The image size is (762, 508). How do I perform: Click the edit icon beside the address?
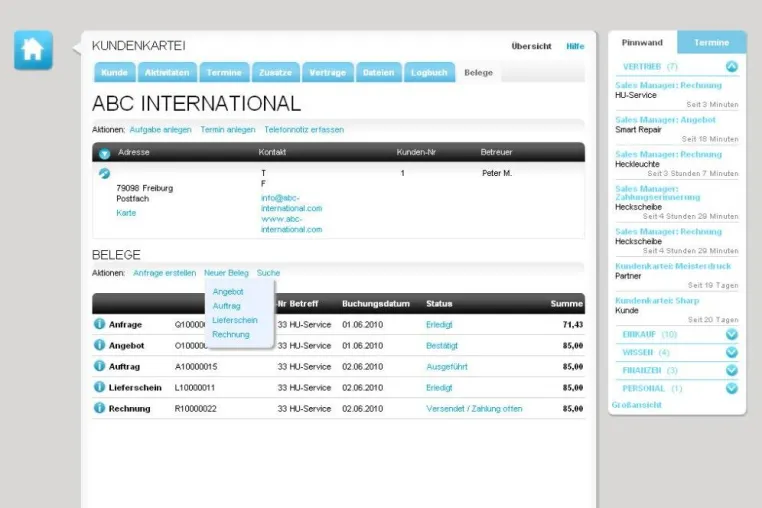pyautogui.click(x=104, y=173)
